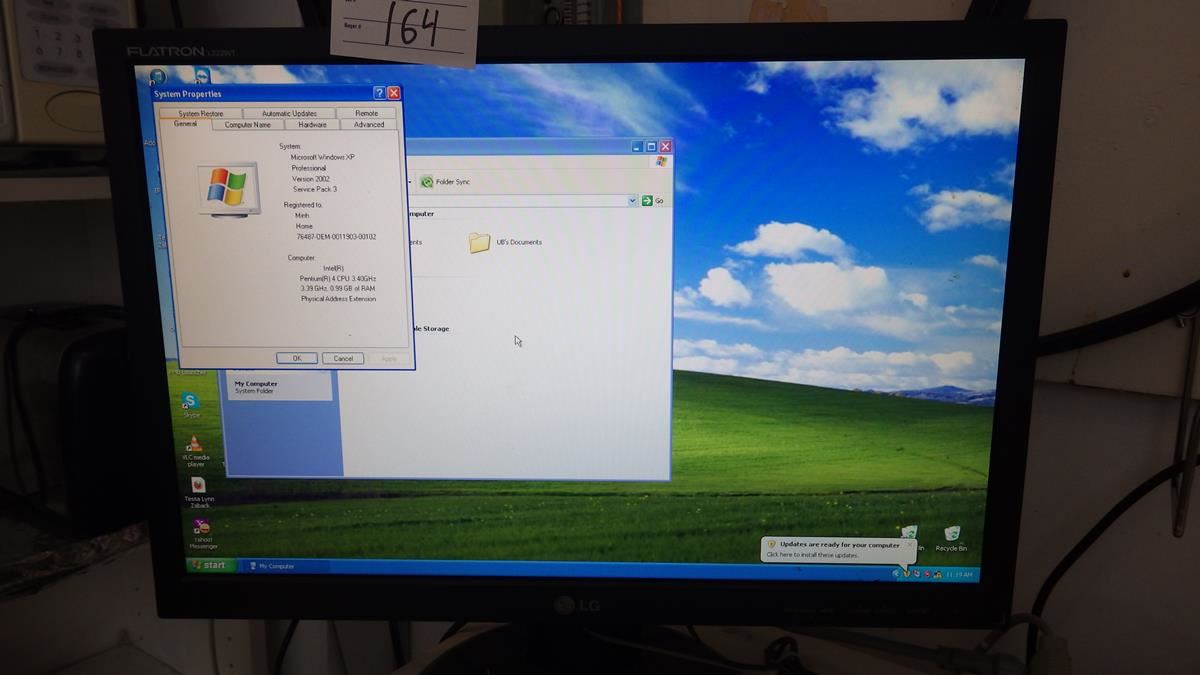This screenshot has width=1200, height=675.
Task: Launch VLC media player from desktop
Action: coord(194,450)
